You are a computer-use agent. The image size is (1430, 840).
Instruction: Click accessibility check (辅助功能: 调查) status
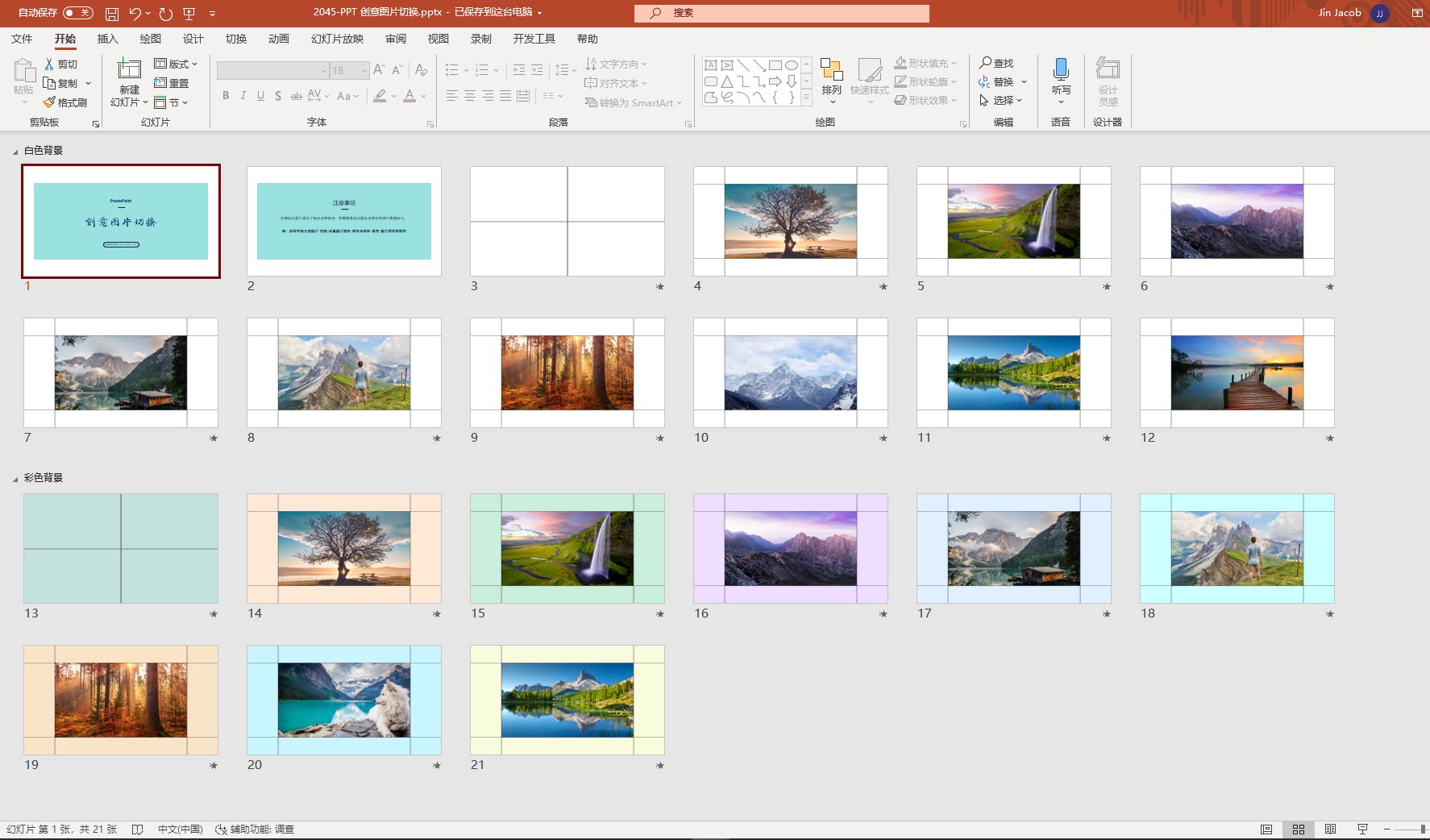click(x=255, y=829)
